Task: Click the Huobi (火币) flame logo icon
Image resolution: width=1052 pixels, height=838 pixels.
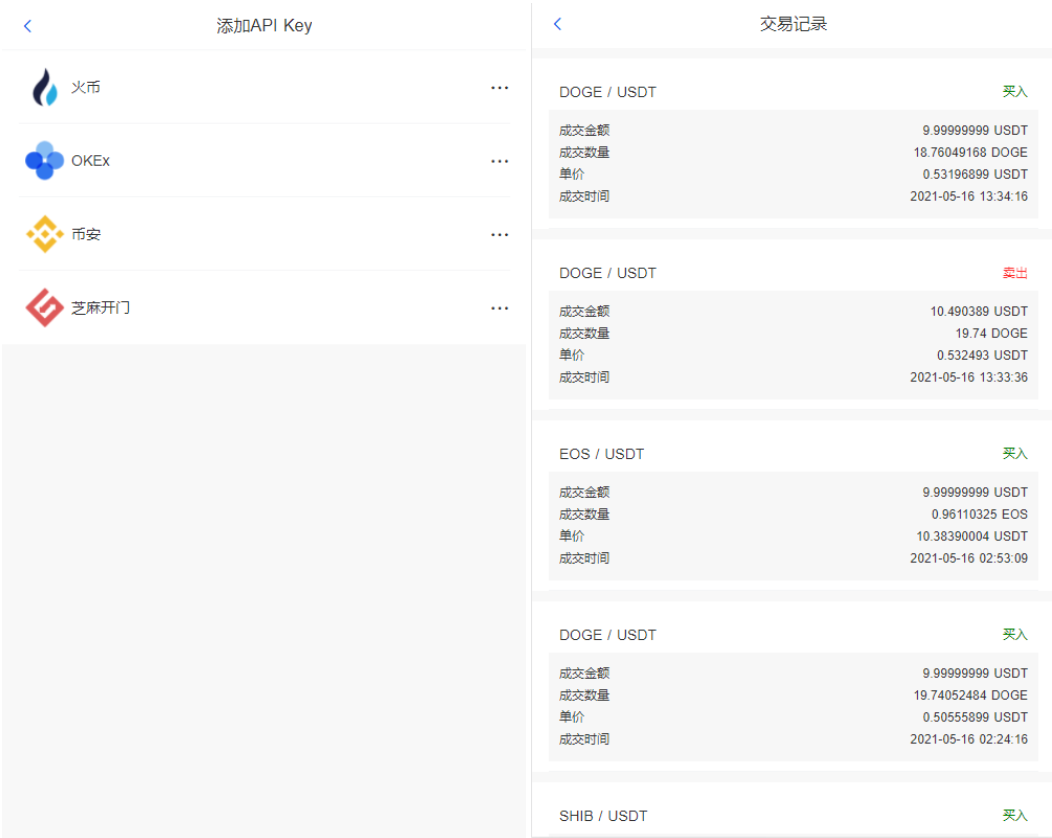Action: click(44, 88)
